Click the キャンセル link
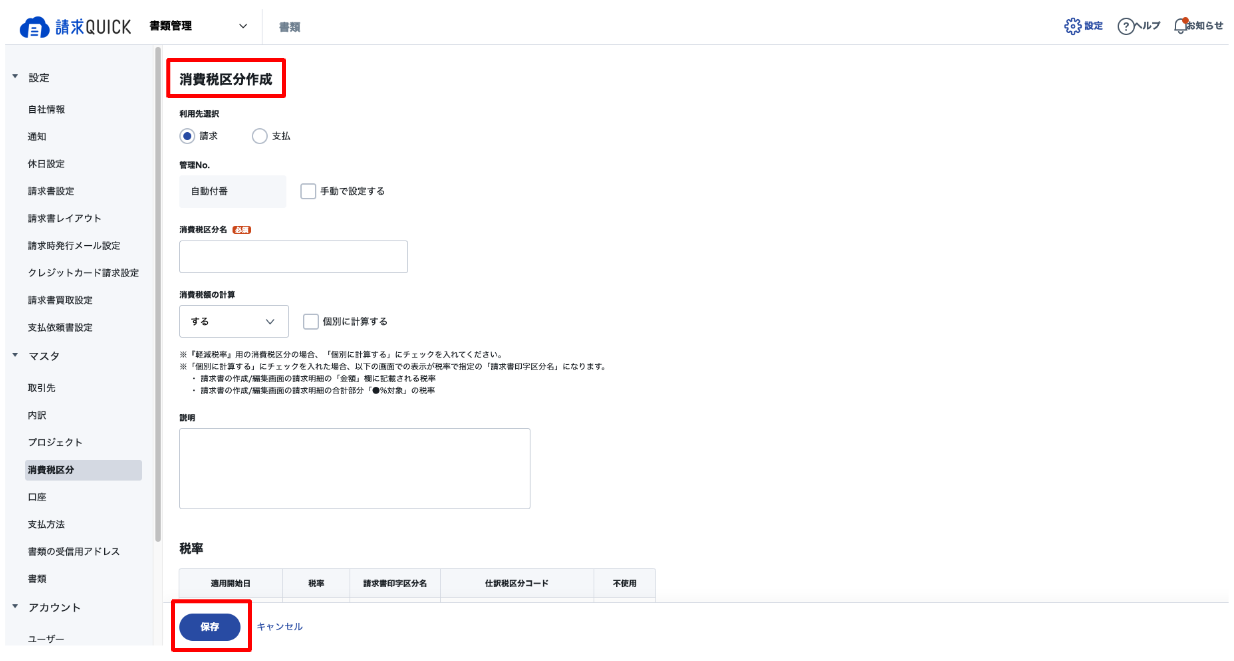 pyautogui.click(x=280, y=627)
